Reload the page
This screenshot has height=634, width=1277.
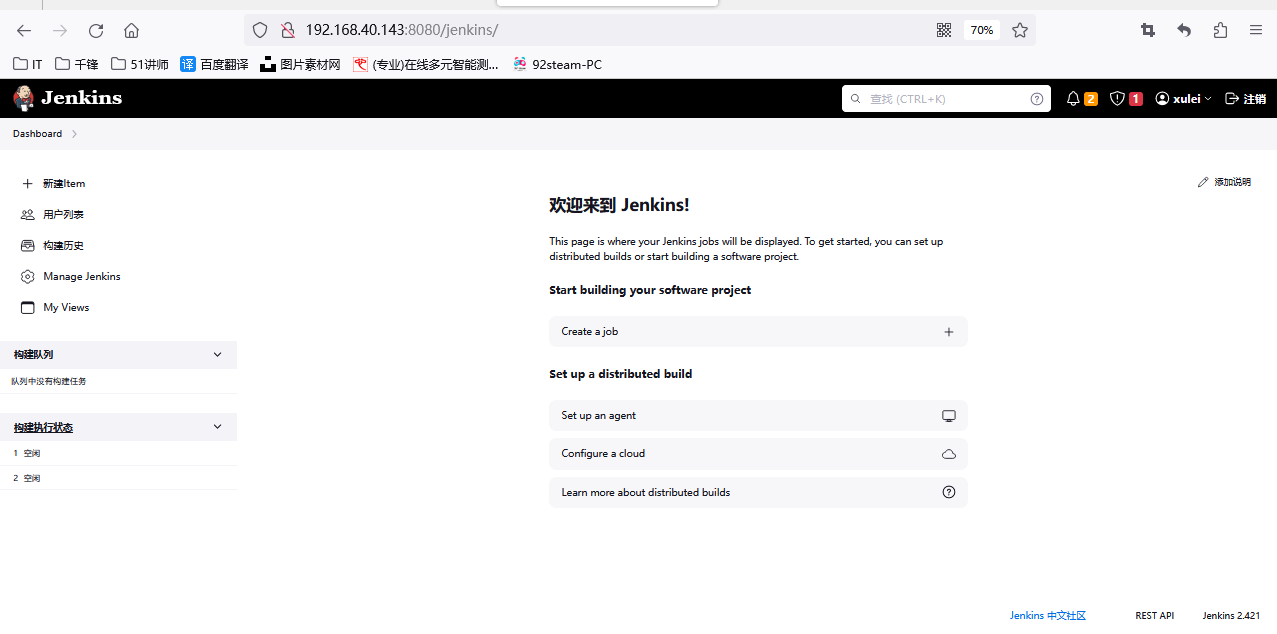96,30
